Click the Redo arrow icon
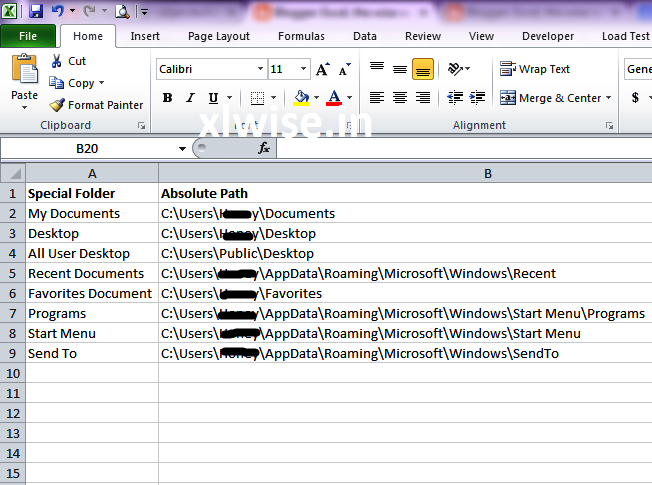 89,11
